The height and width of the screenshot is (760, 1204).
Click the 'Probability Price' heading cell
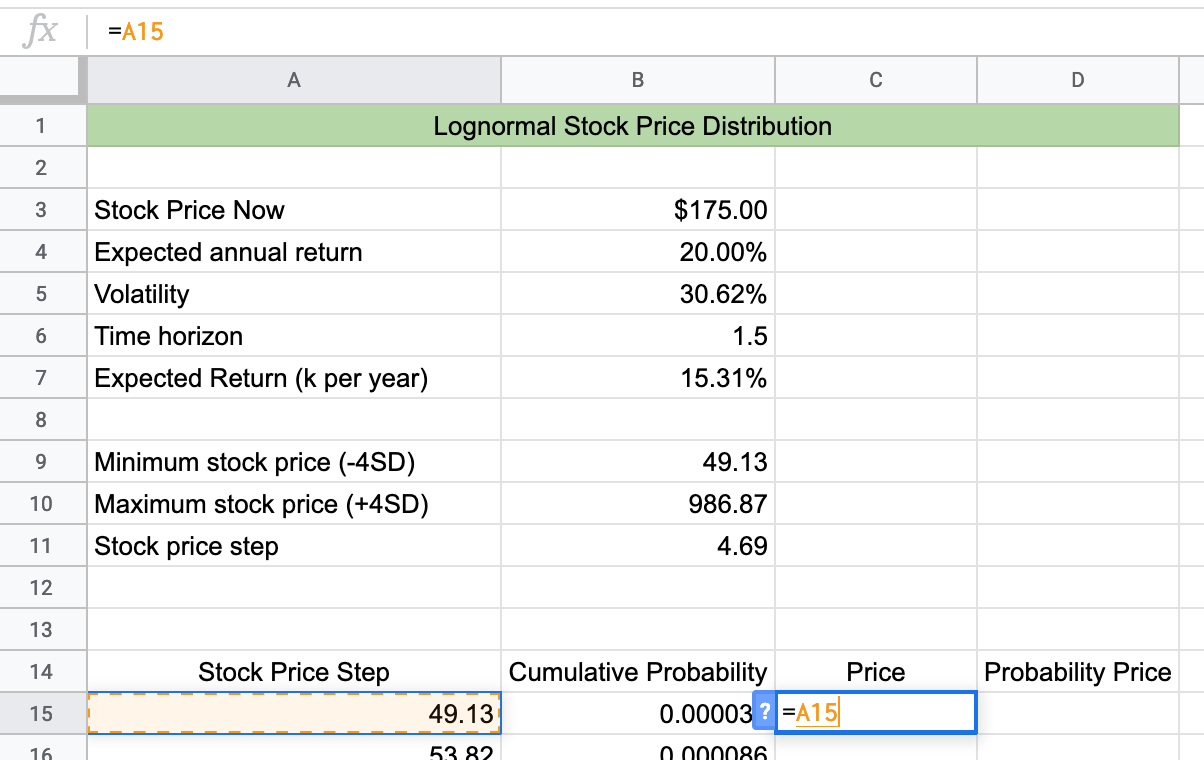1078,672
